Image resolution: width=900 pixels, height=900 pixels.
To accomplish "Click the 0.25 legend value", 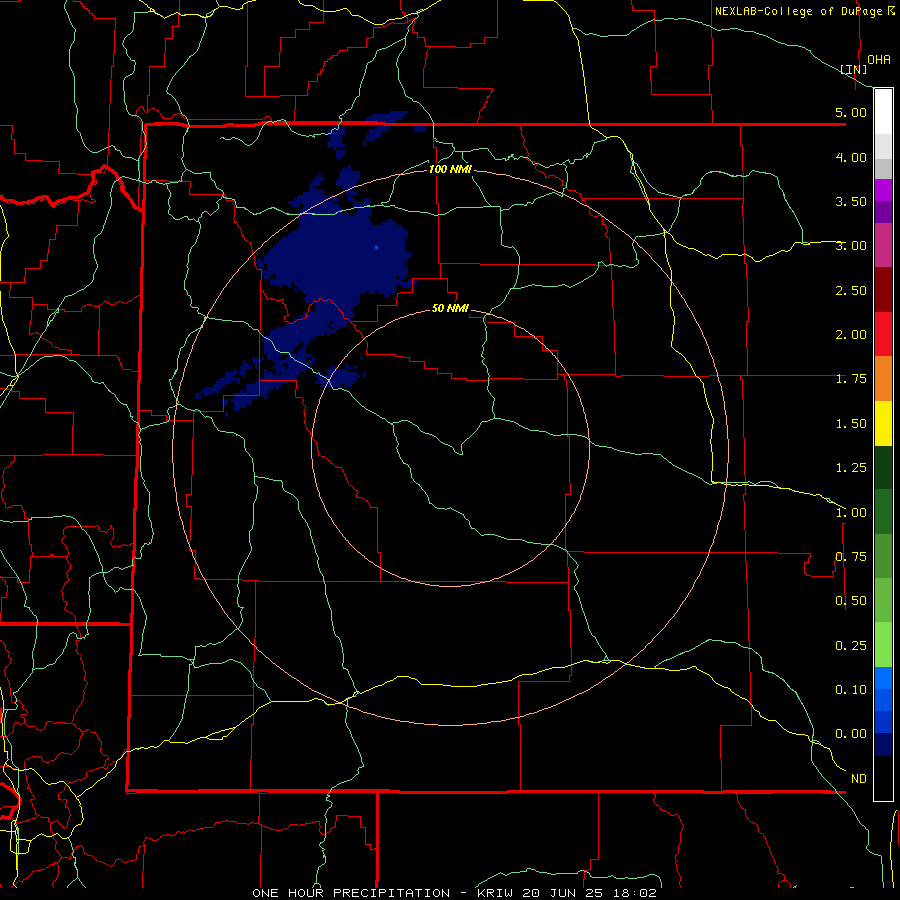I will point(851,646).
